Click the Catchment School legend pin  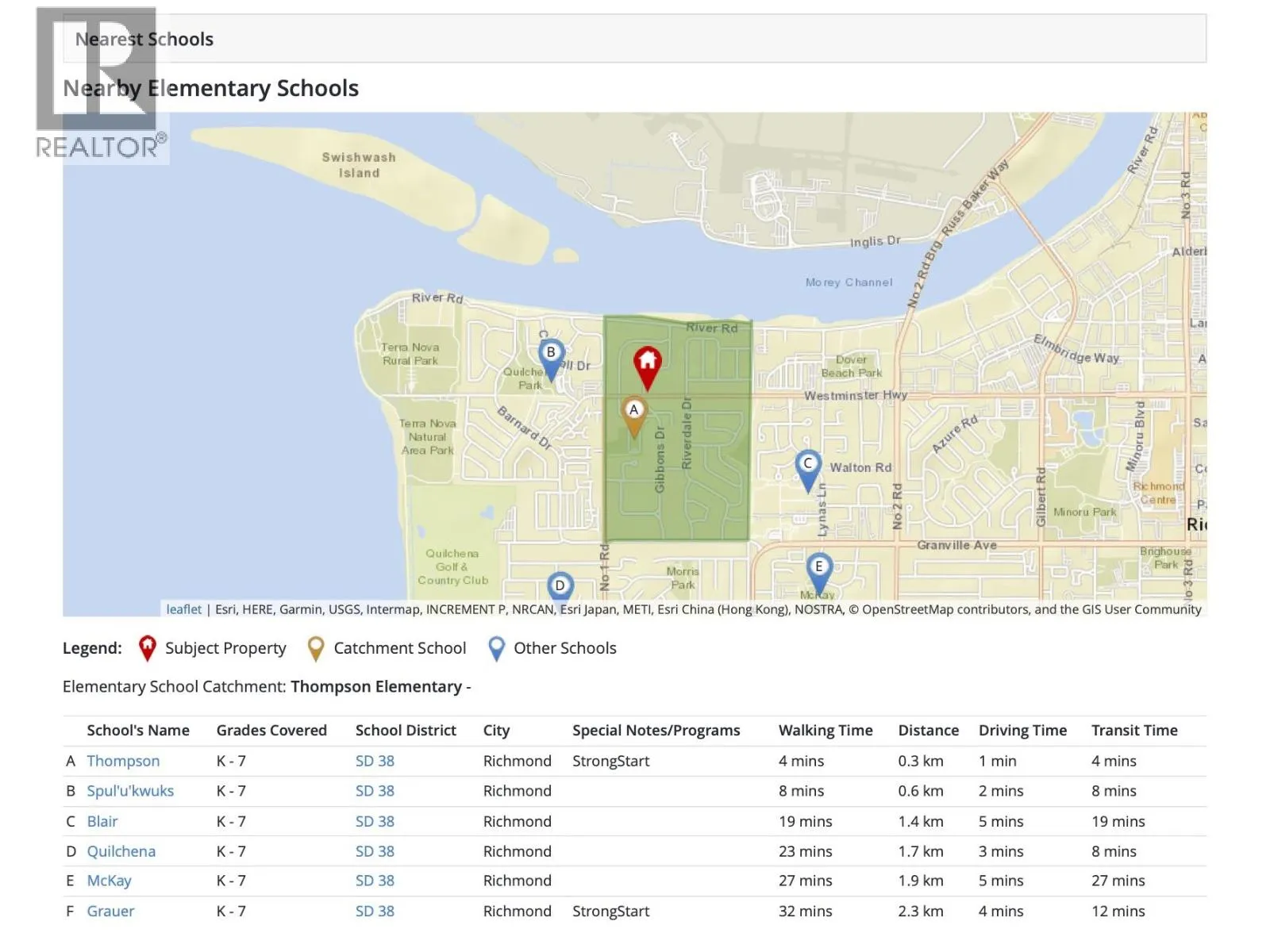[315, 648]
